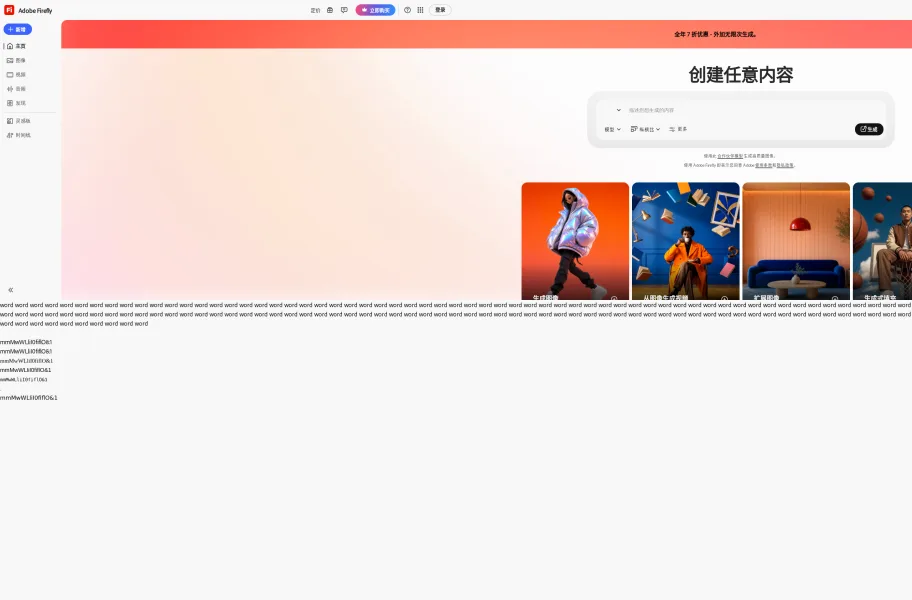
Task: Open the privacy policy link below prompt
Action: tap(785, 165)
